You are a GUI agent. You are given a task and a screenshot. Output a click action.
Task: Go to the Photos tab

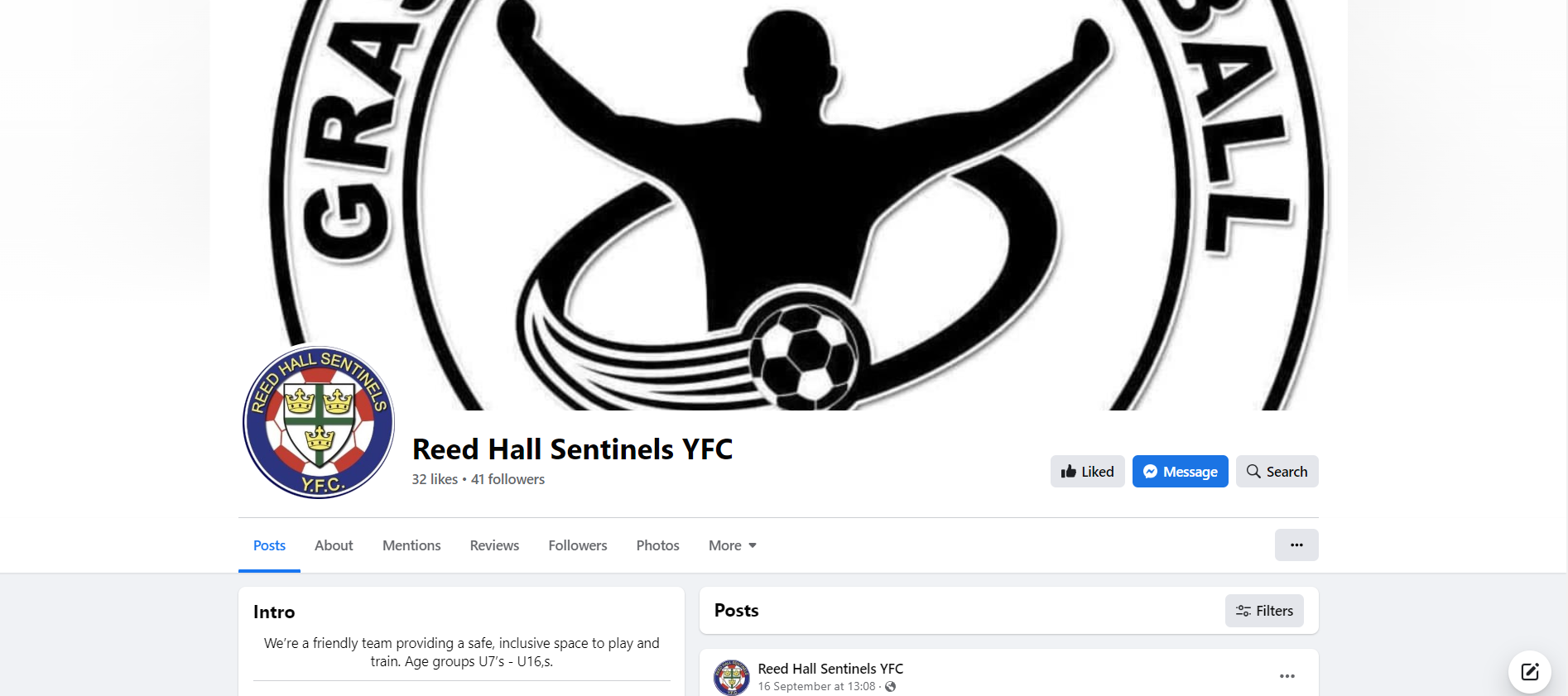(658, 545)
